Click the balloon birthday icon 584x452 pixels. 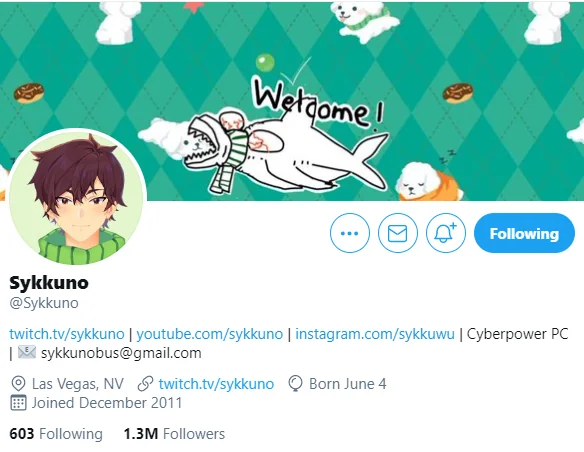[x=295, y=384]
